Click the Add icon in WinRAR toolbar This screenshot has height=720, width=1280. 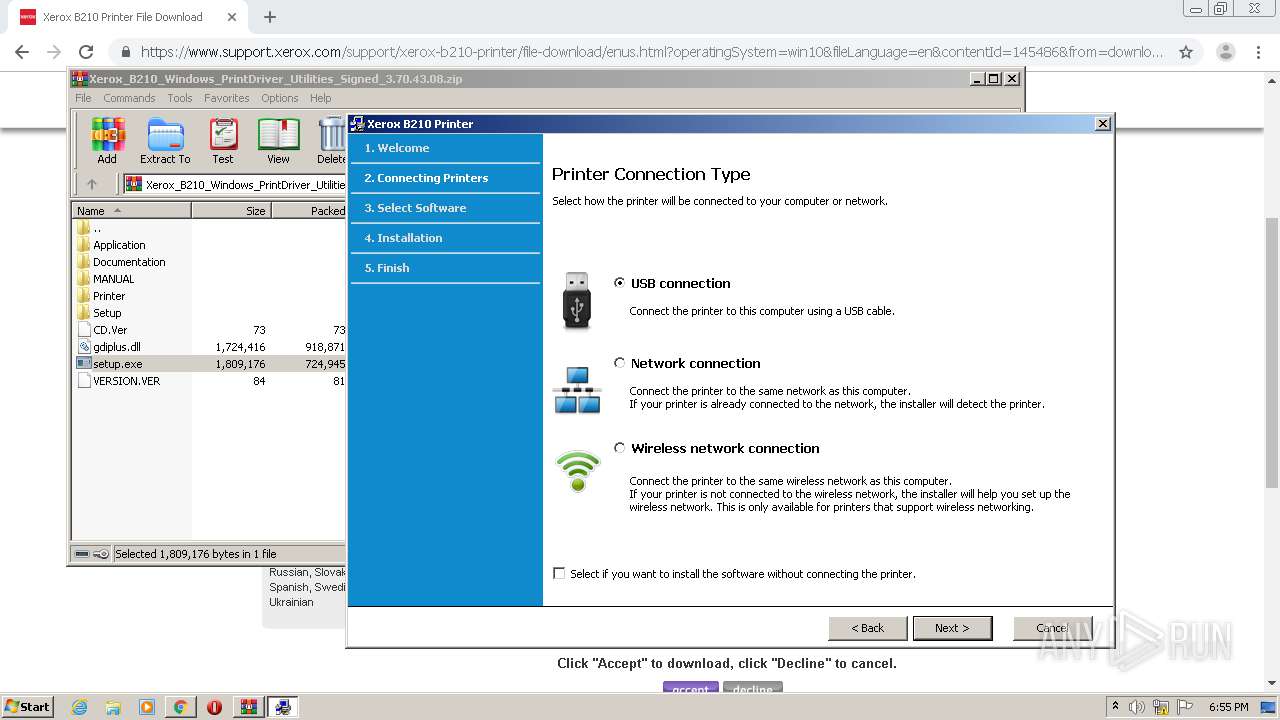coord(107,141)
